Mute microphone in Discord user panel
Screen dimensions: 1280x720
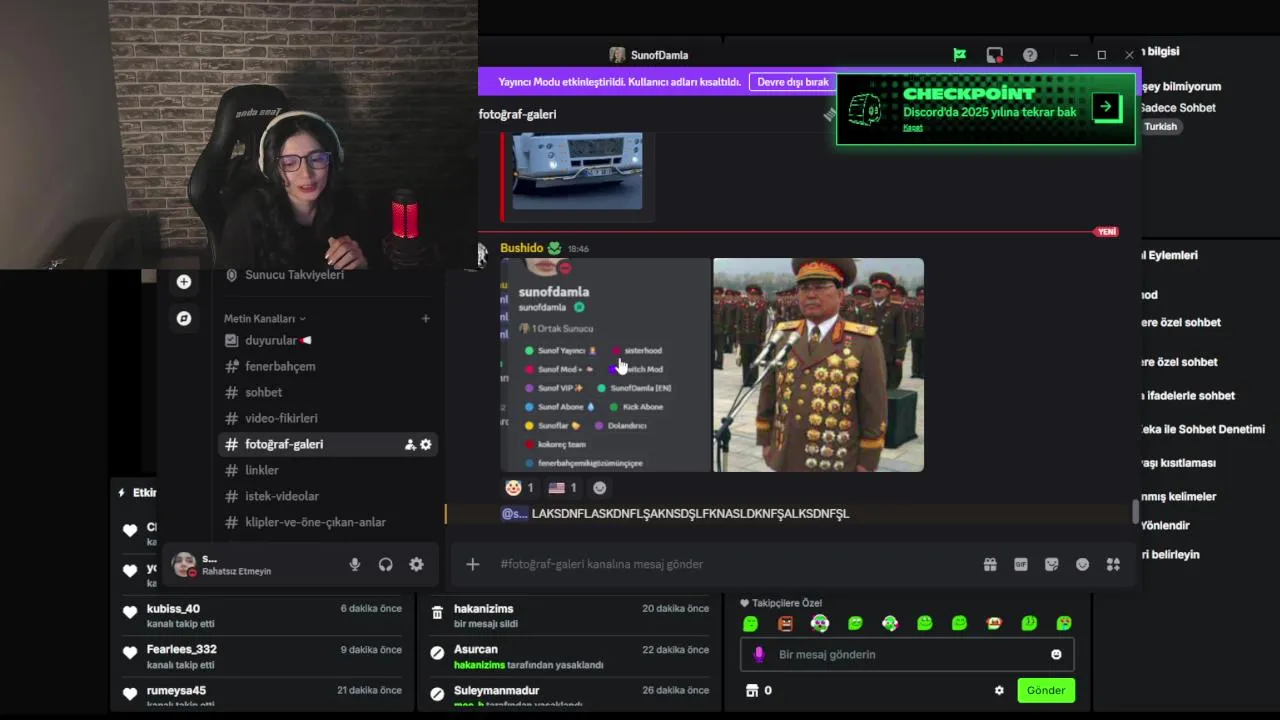(354, 564)
